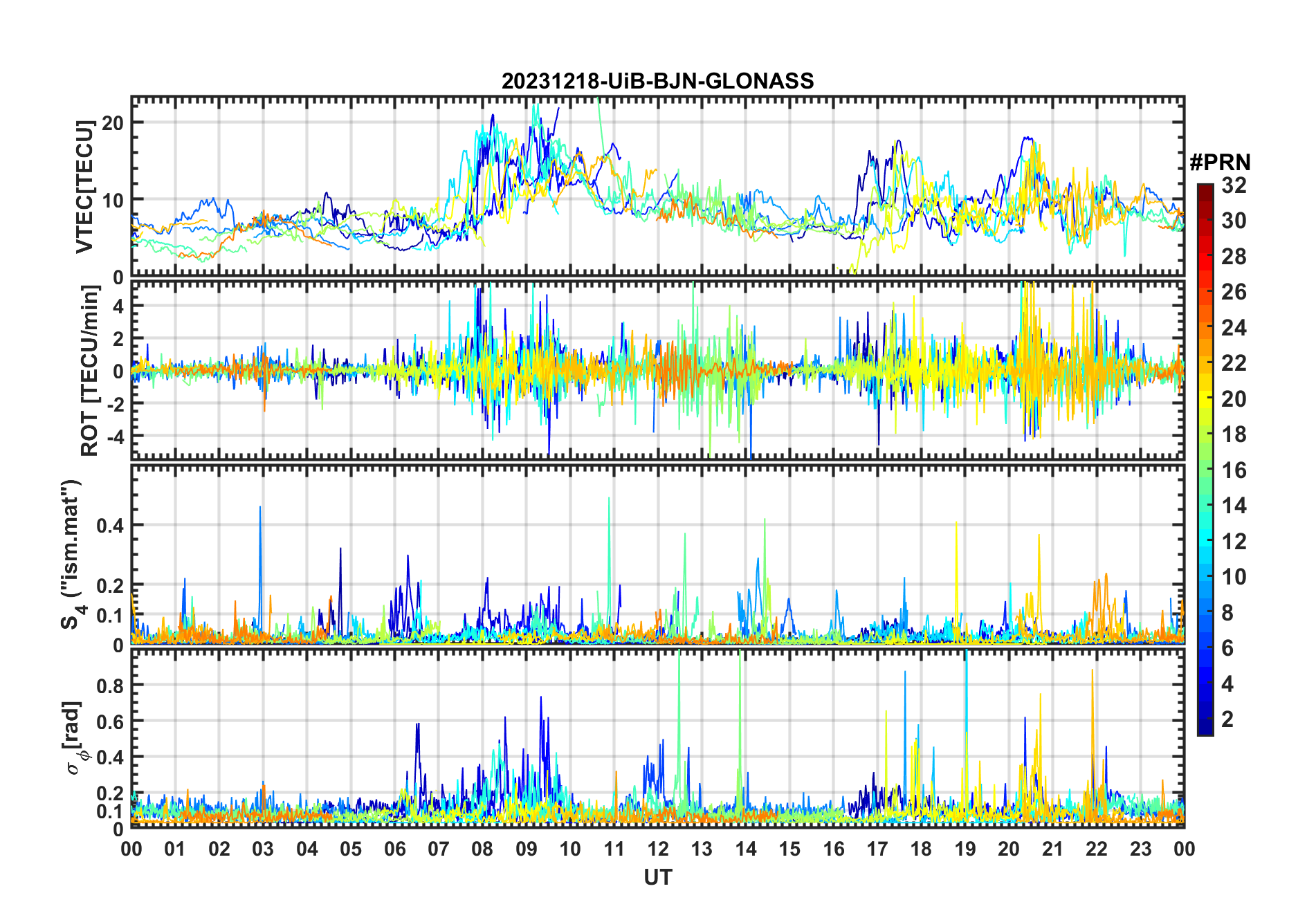
Task: Click sigma phi tick label 0.8
Action: click(x=111, y=686)
